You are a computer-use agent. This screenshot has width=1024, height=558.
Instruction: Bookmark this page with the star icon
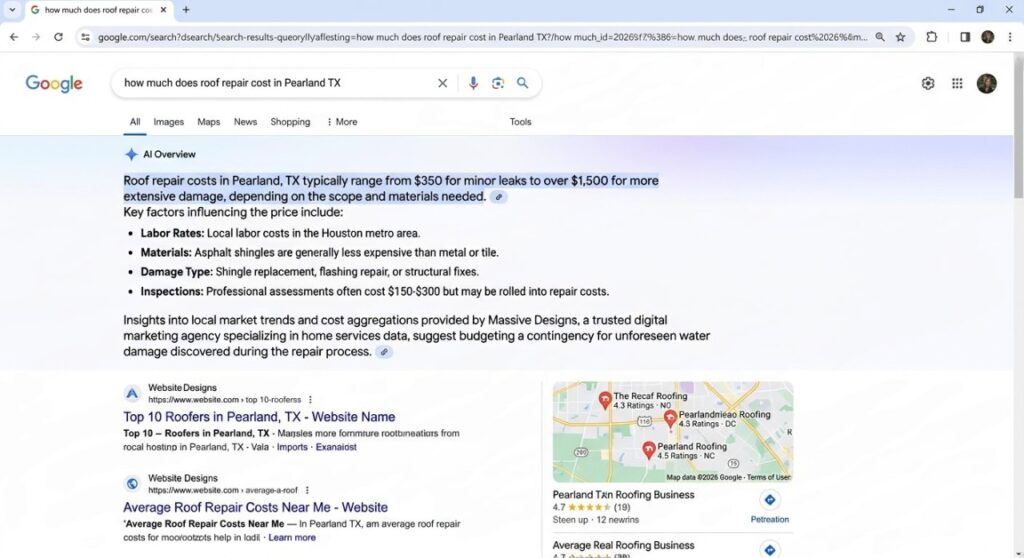[x=901, y=37]
